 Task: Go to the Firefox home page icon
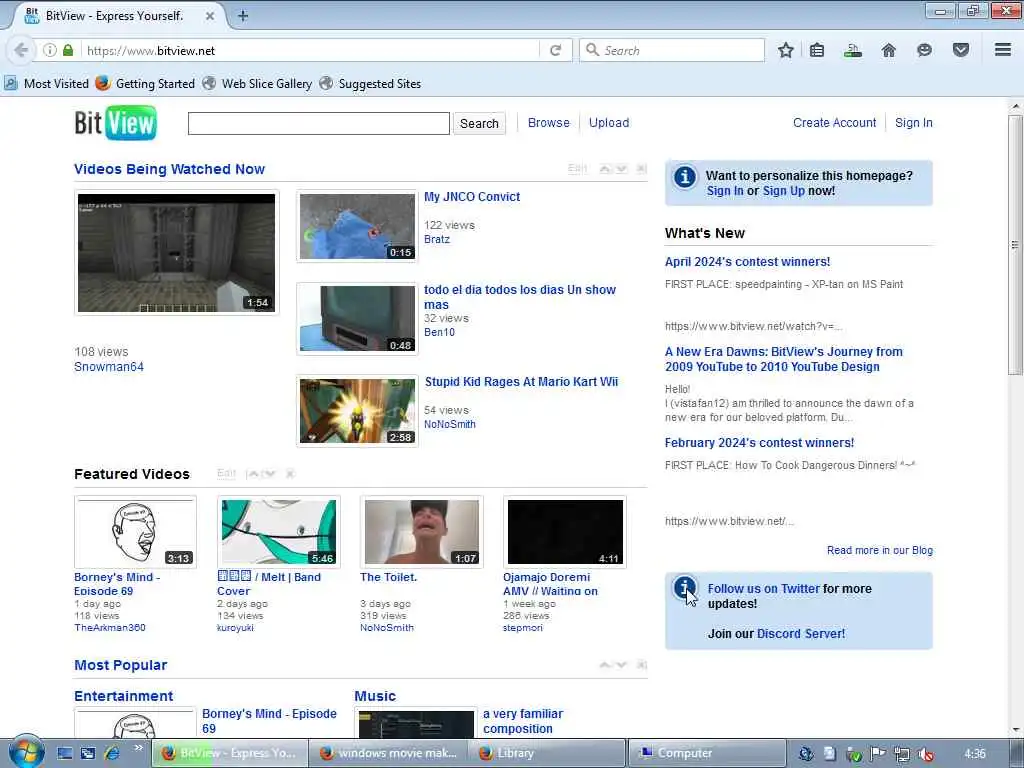(888, 50)
